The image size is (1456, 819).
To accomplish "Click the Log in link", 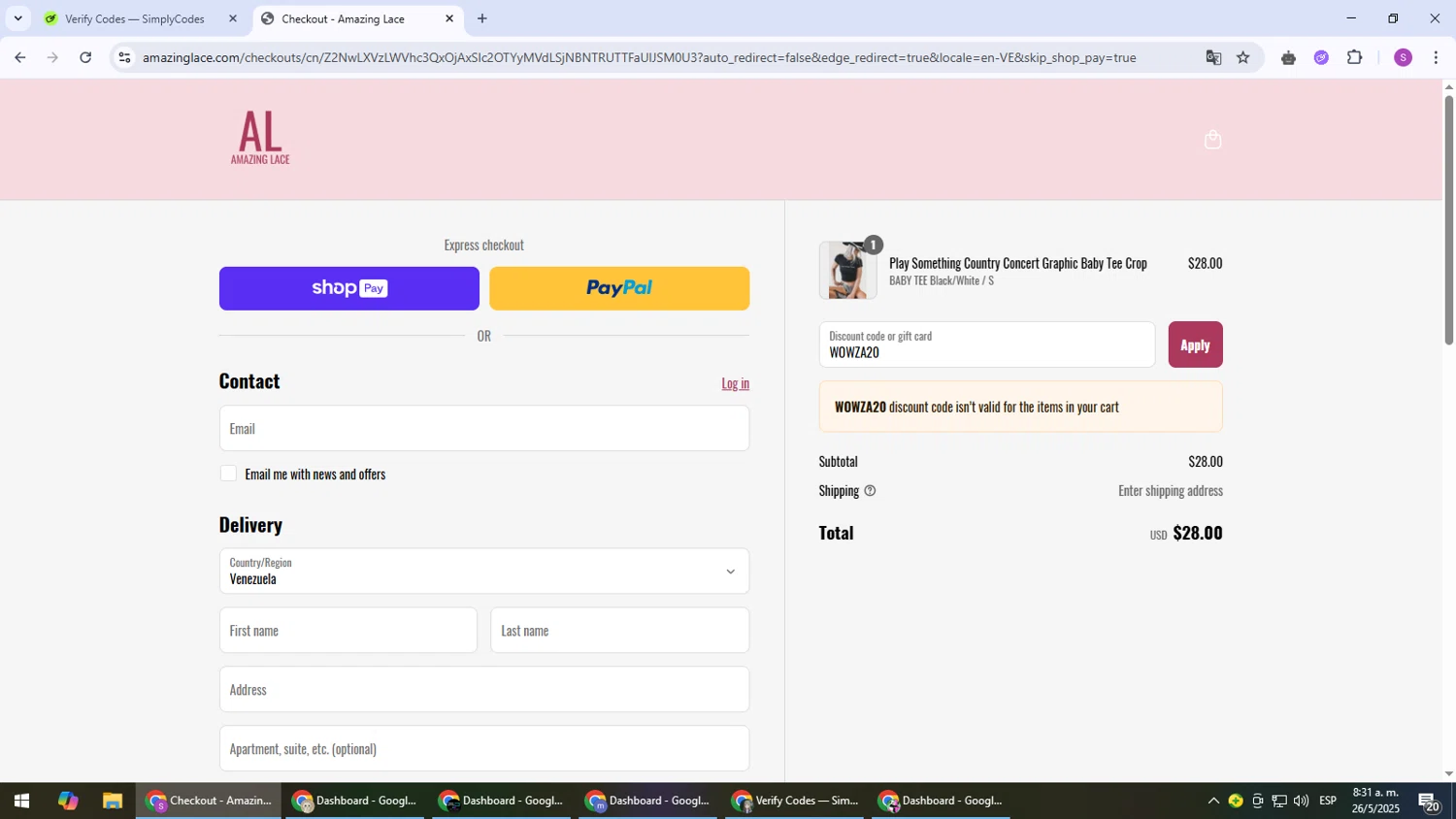I will coord(735,383).
